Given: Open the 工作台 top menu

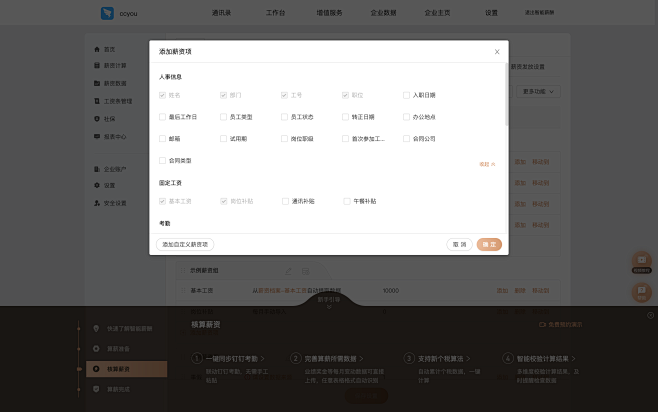Looking at the screenshot, I should 275,13.
